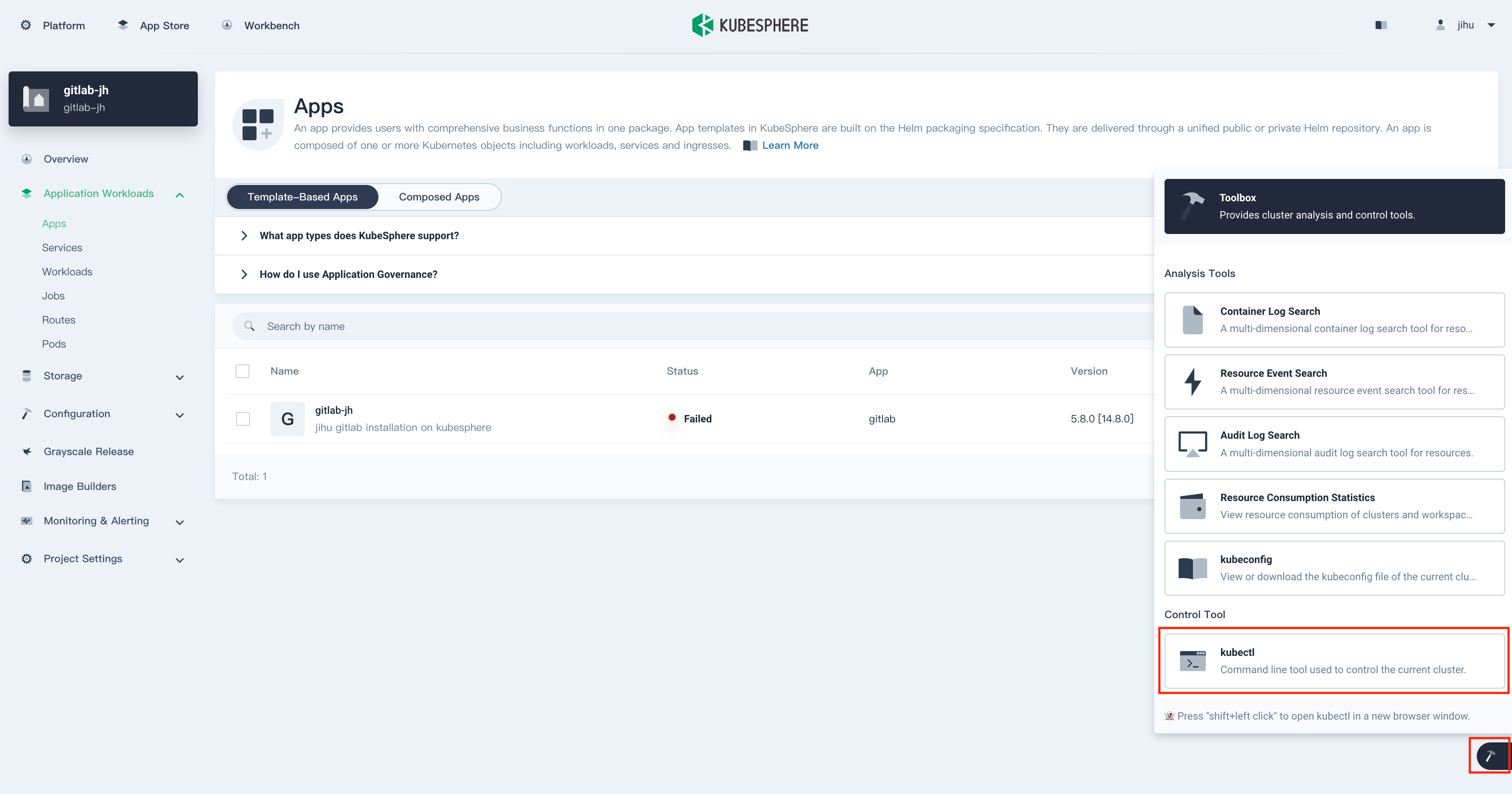Open the jihu user dropdown arrow
Viewport: 1512px width, 794px height.
[1491, 25]
